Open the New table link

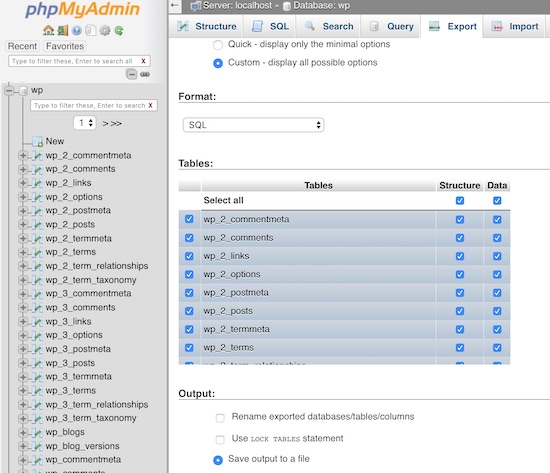coord(55,141)
